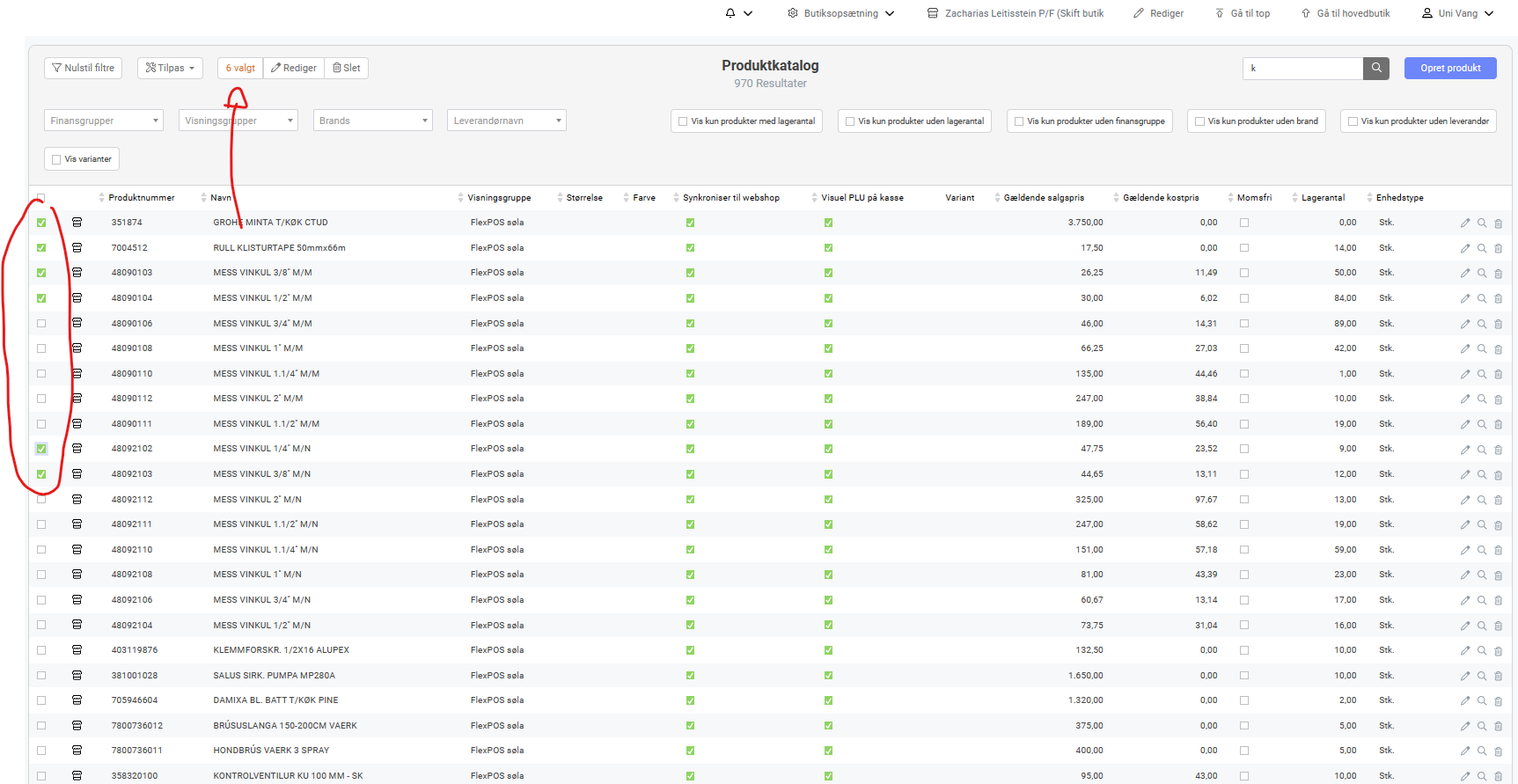Viewport: 1518px width, 784px height.
Task: Click the Slet button
Action: [x=347, y=68]
